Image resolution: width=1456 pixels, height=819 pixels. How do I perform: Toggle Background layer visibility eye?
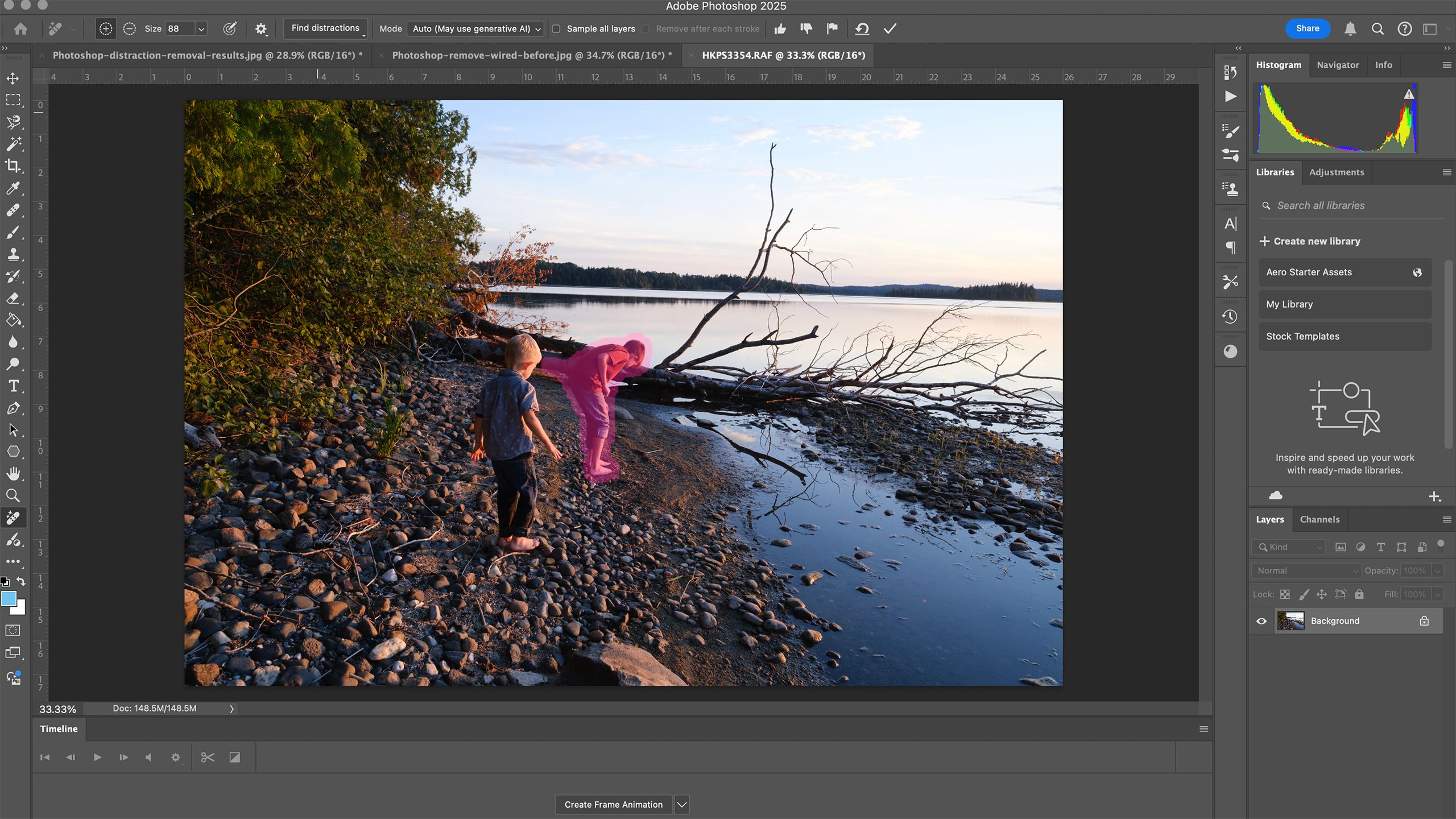click(1262, 621)
